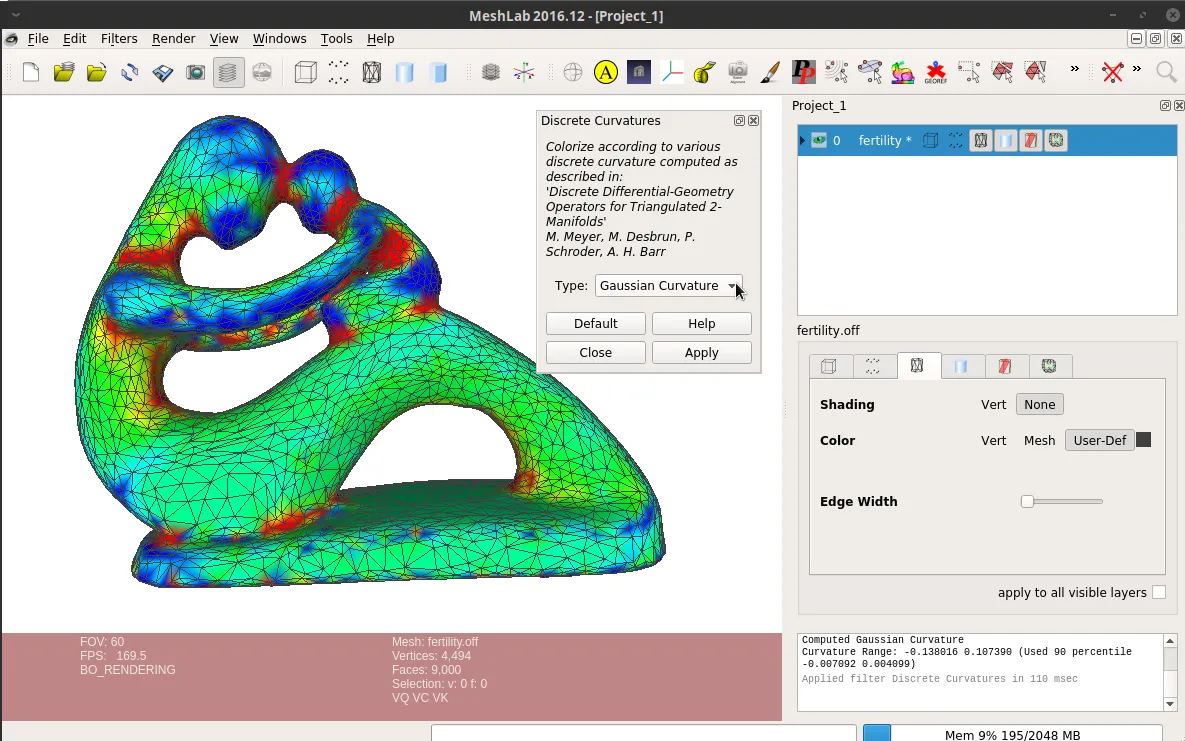Viewport: 1185px width, 741px height.
Task: Switch to red selection render tab
Action: (1005, 366)
